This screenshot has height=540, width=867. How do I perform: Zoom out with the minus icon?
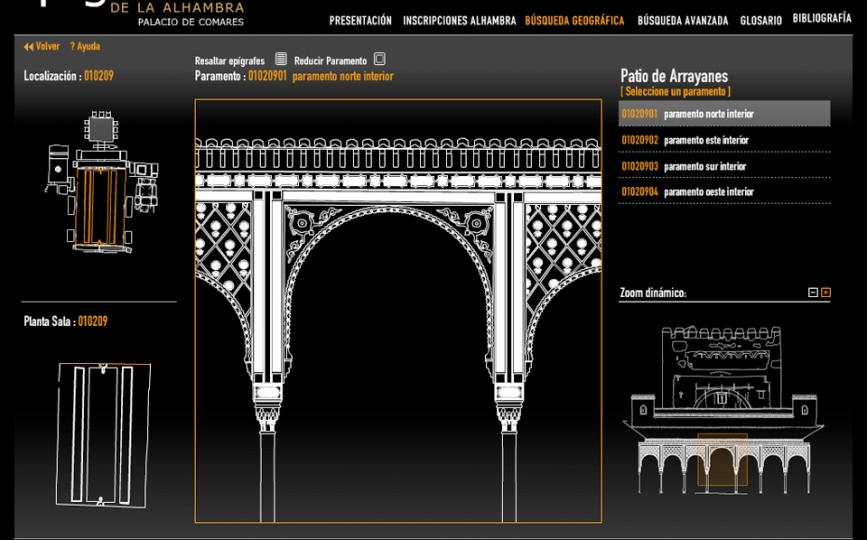(x=813, y=292)
